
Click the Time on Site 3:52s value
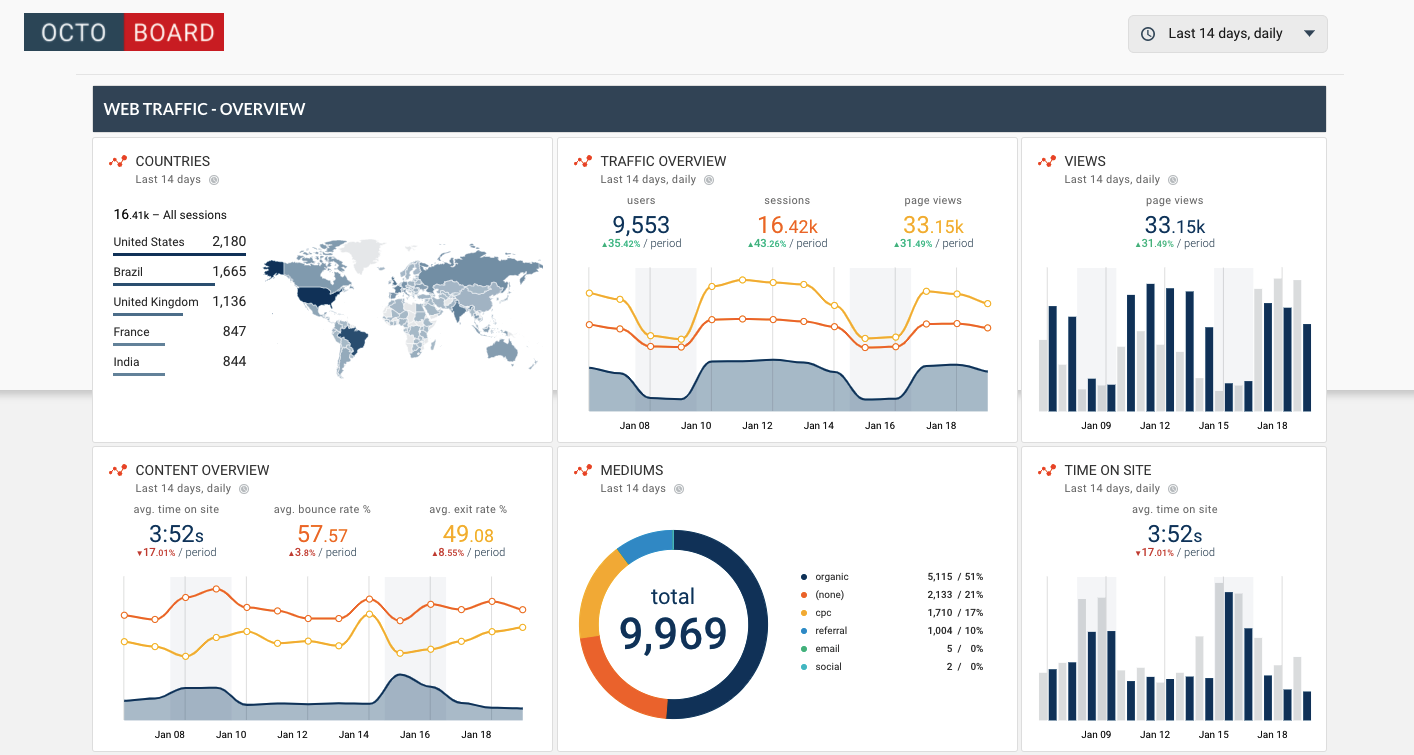pyautogui.click(x=1175, y=534)
